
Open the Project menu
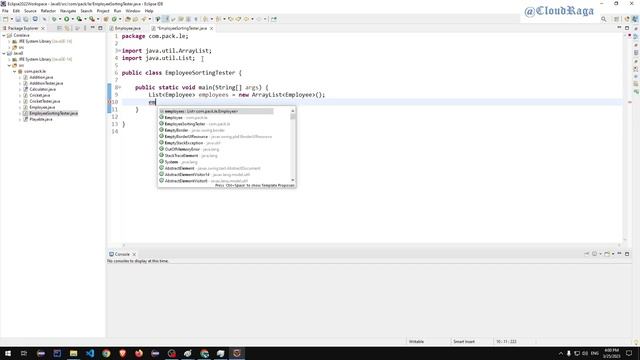tap(103, 11)
